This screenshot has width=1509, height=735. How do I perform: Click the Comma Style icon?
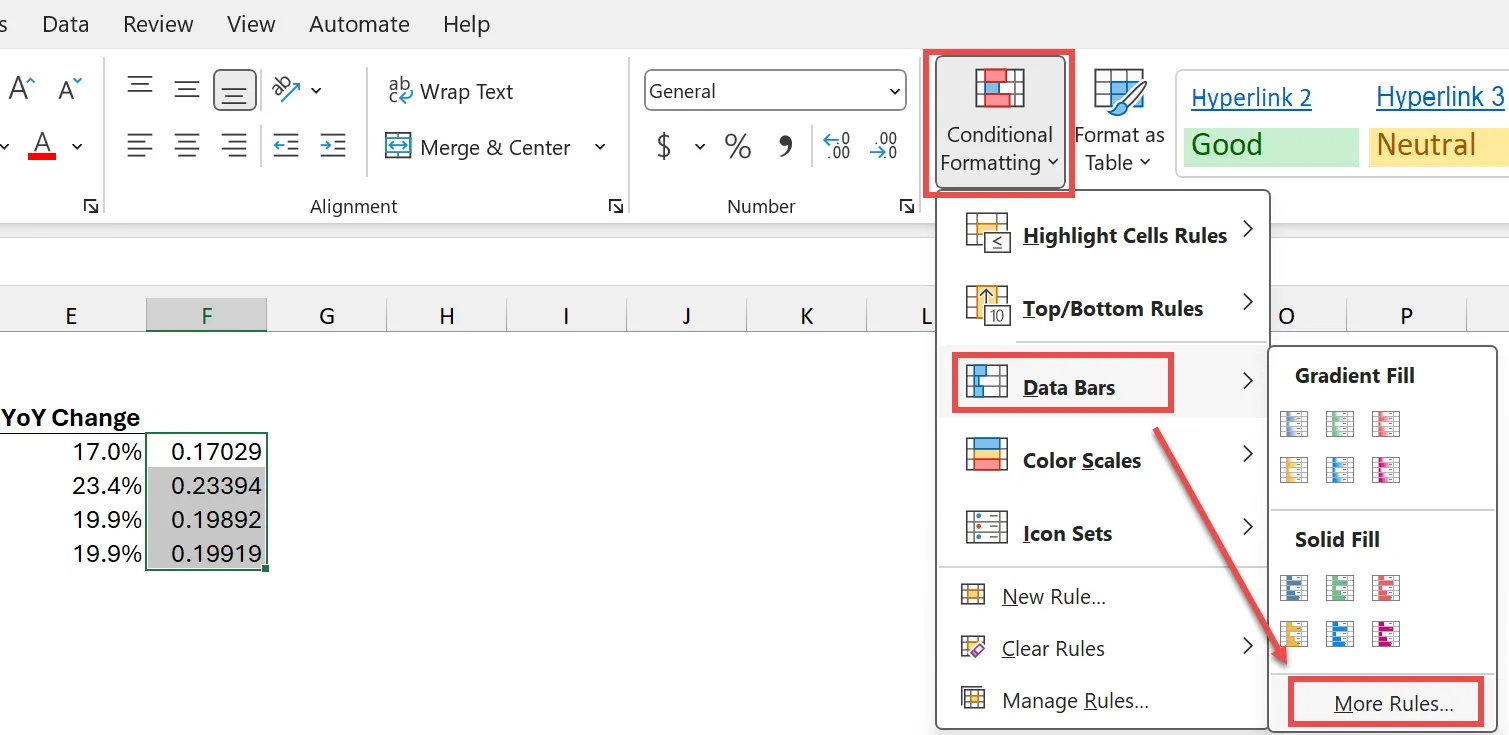pos(785,147)
